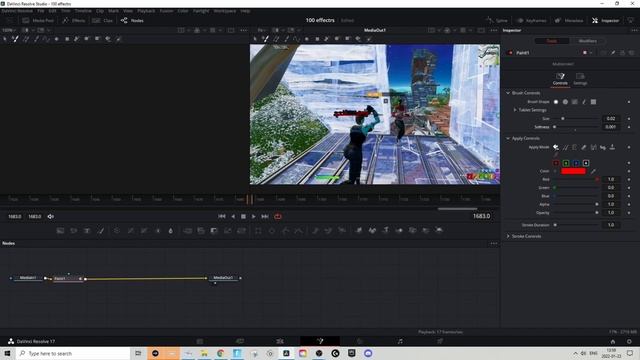Screen dimensions: 640x360
Task: Go to last frame
Action: 264,216
